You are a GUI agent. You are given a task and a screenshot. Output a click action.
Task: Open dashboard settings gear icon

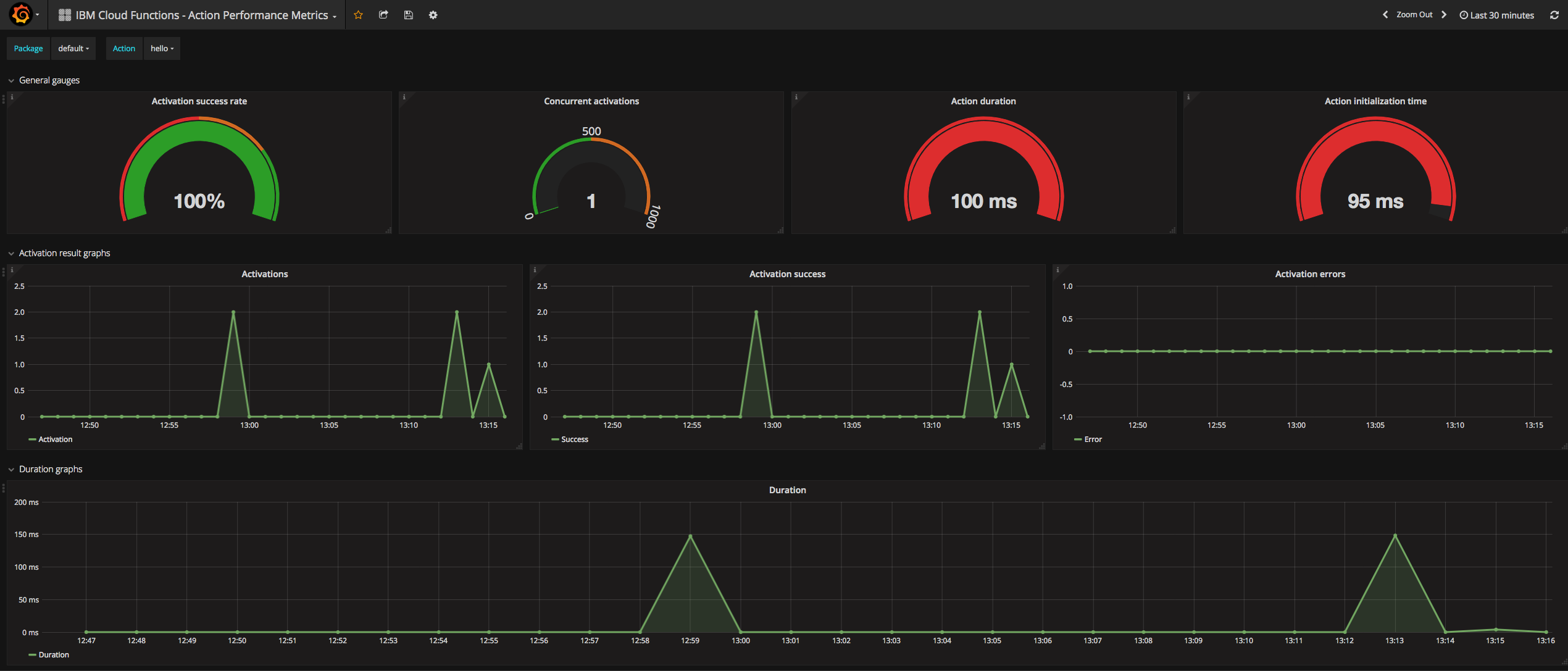(x=433, y=15)
